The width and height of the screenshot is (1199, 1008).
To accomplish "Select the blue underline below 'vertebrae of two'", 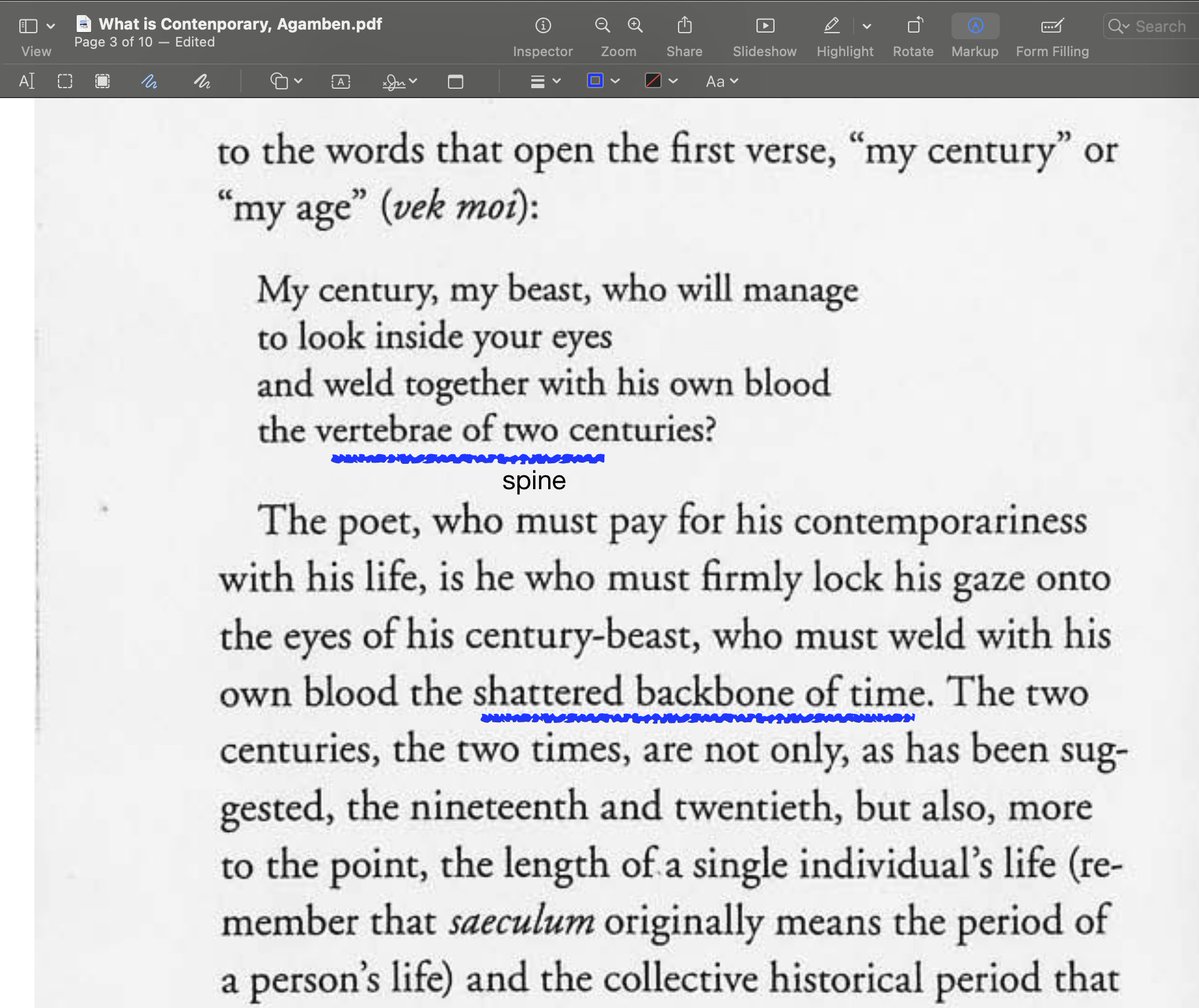I will point(467,459).
